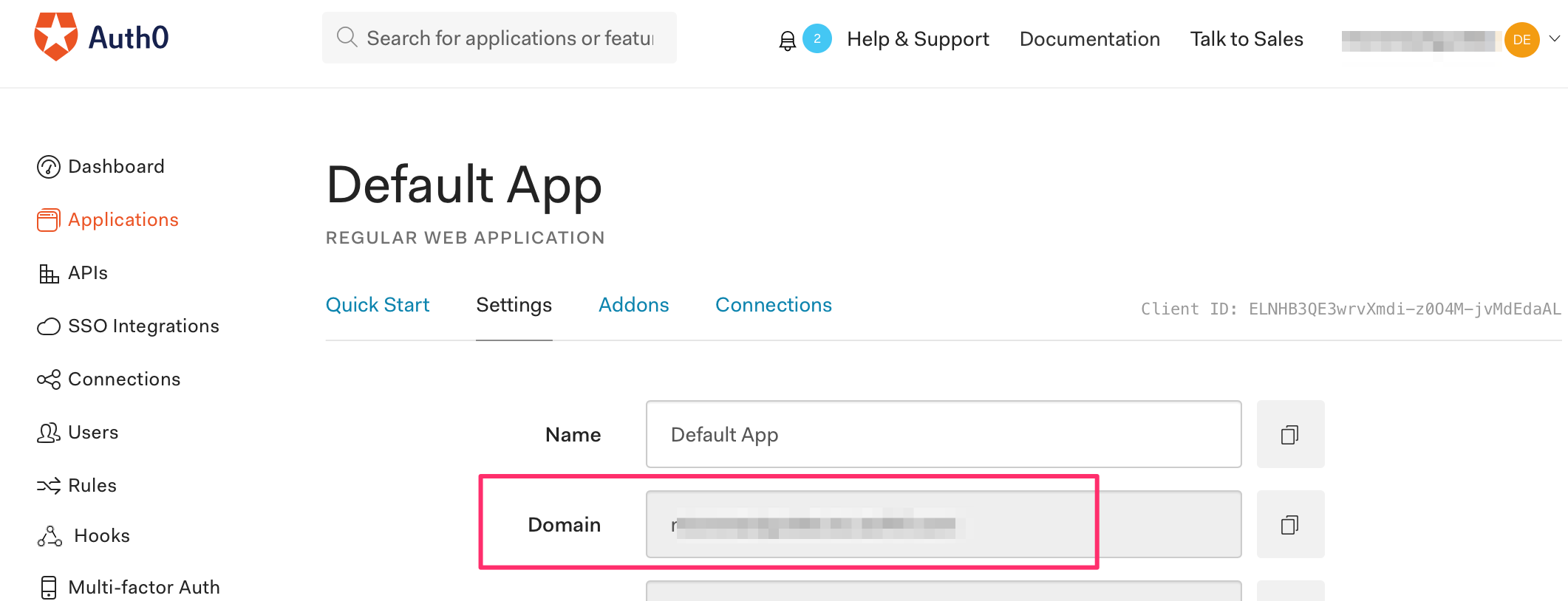Image resolution: width=1568 pixels, height=601 pixels.
Task: Open Dashboard from the sidebar
Action: click(x=116, y=167)
